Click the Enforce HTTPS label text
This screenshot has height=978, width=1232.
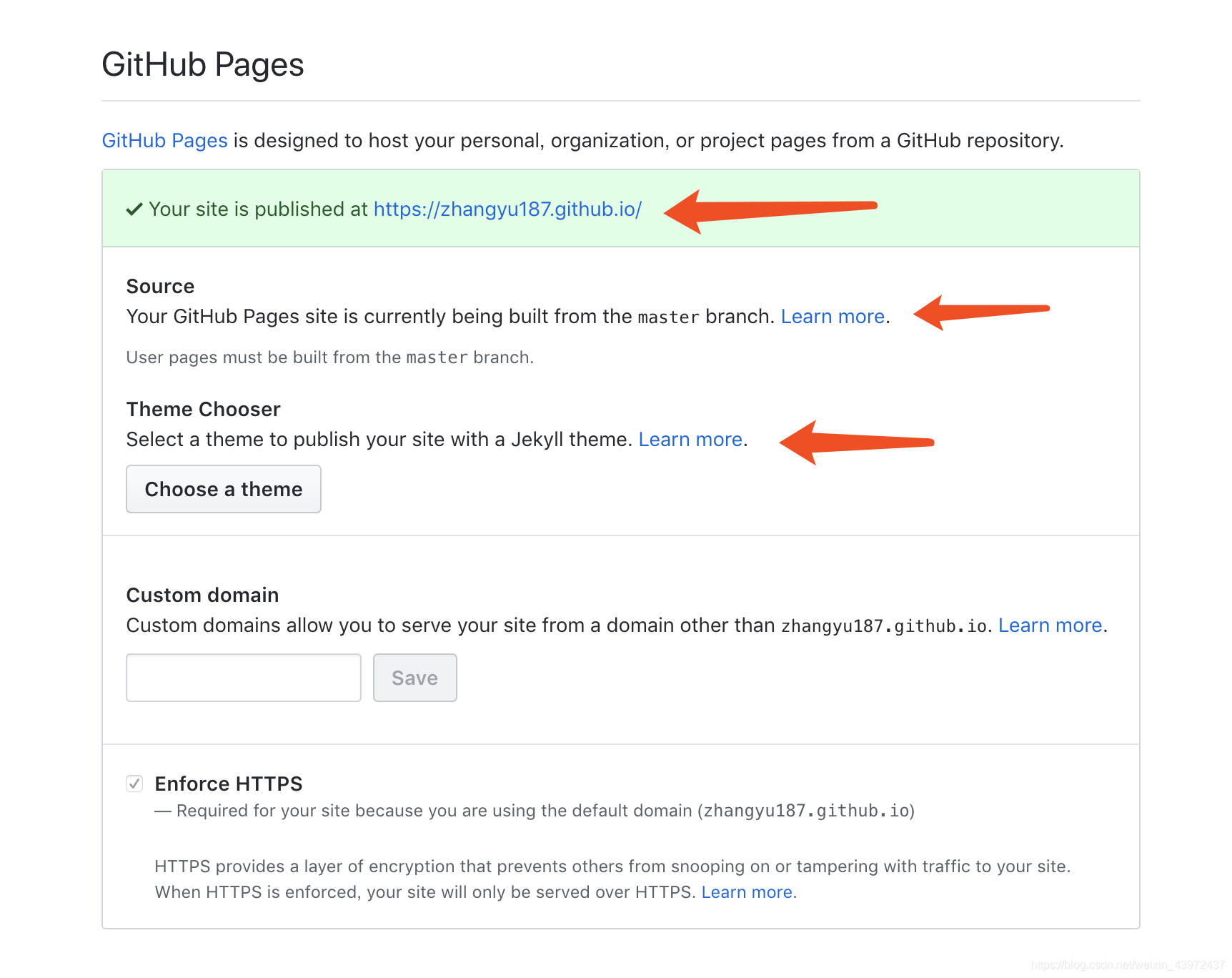pyautogui.click(x=229, y=784)
